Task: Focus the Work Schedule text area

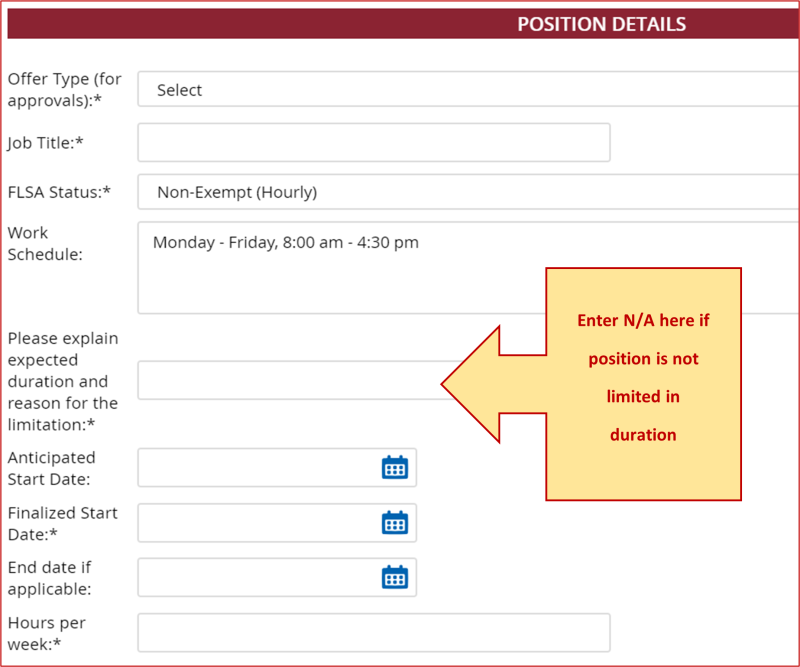Action: point(340,268)
